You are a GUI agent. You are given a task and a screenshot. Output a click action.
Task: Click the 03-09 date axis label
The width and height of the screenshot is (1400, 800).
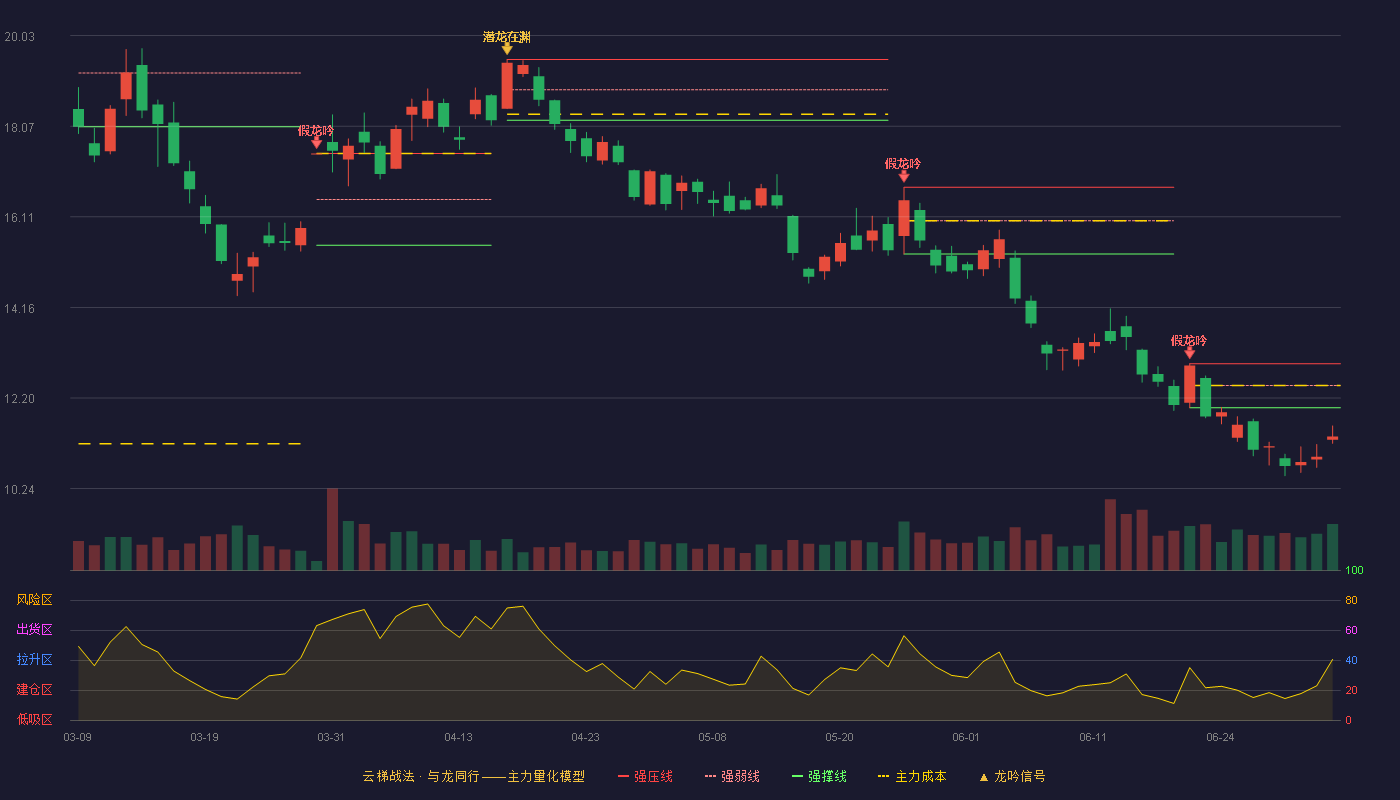click(x=77, y=737)
